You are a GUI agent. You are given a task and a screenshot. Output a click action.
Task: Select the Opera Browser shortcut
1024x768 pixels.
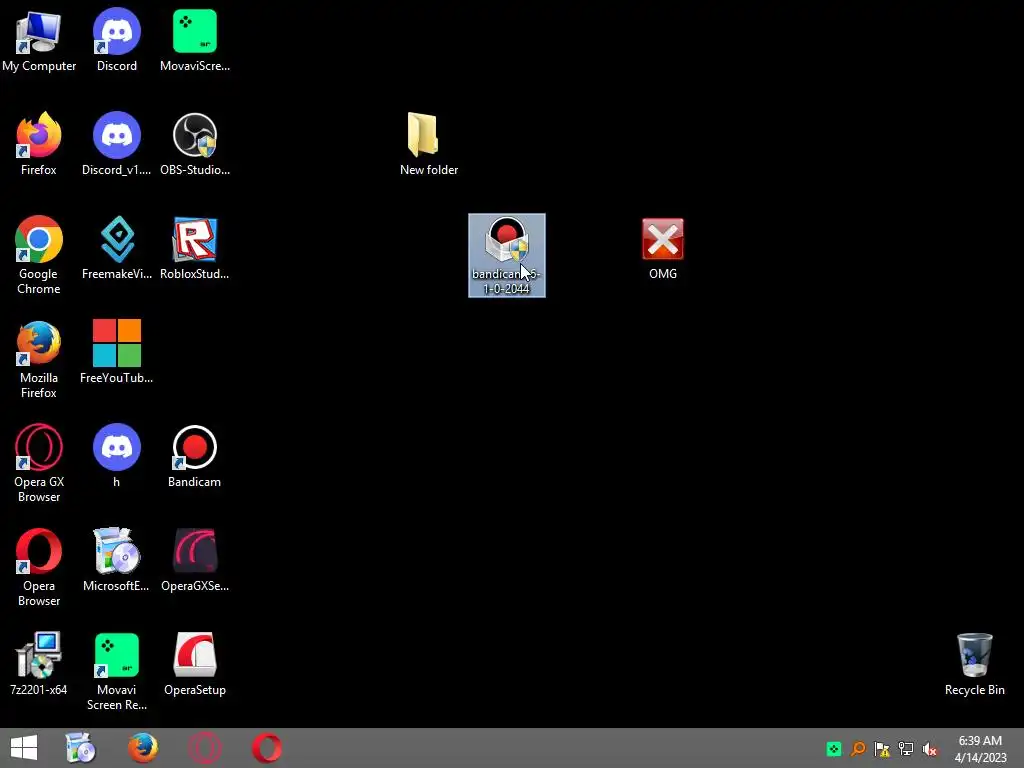39,568
